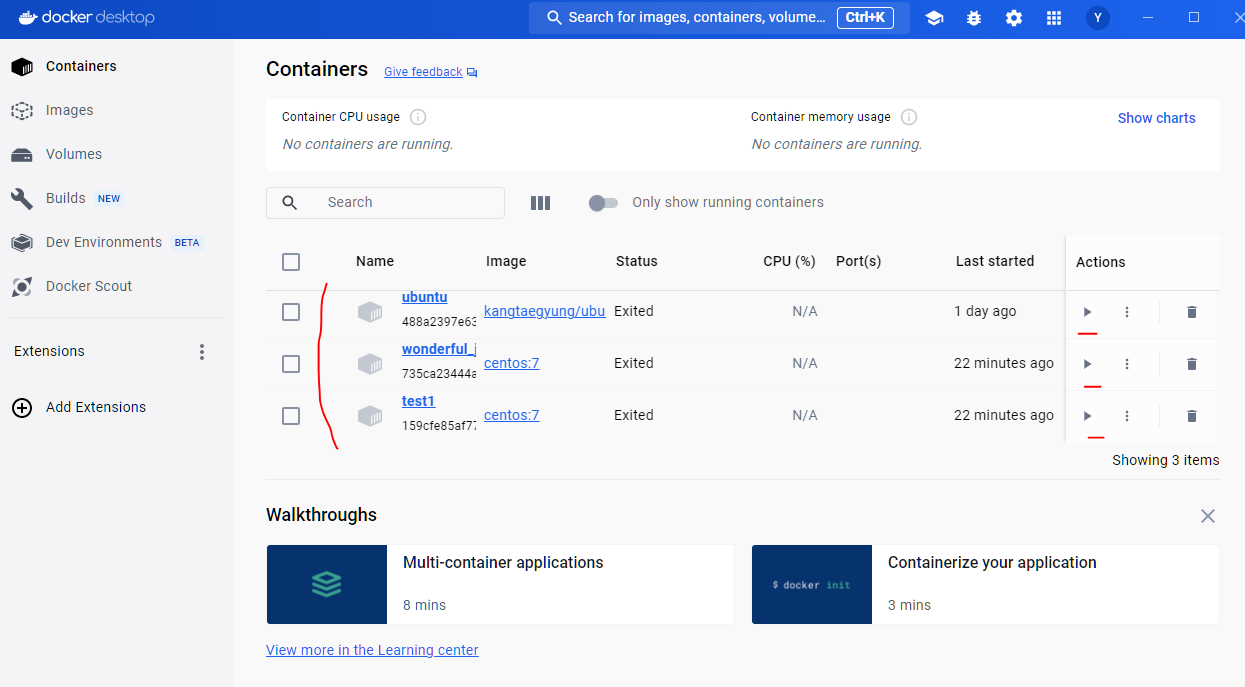1245x687 pixels.
Task: Click 'Showing 3 items' text
Action: point(1166,461)
